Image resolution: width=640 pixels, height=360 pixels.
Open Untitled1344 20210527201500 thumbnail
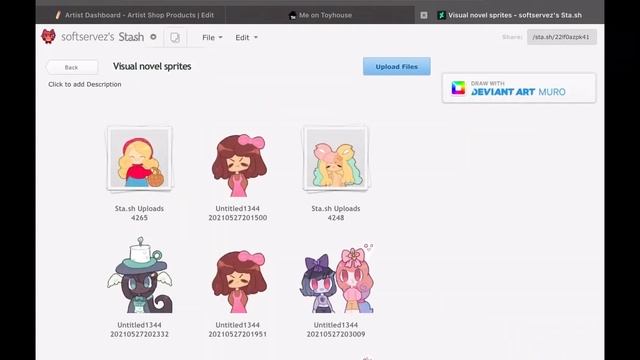[x=238, y=165]
